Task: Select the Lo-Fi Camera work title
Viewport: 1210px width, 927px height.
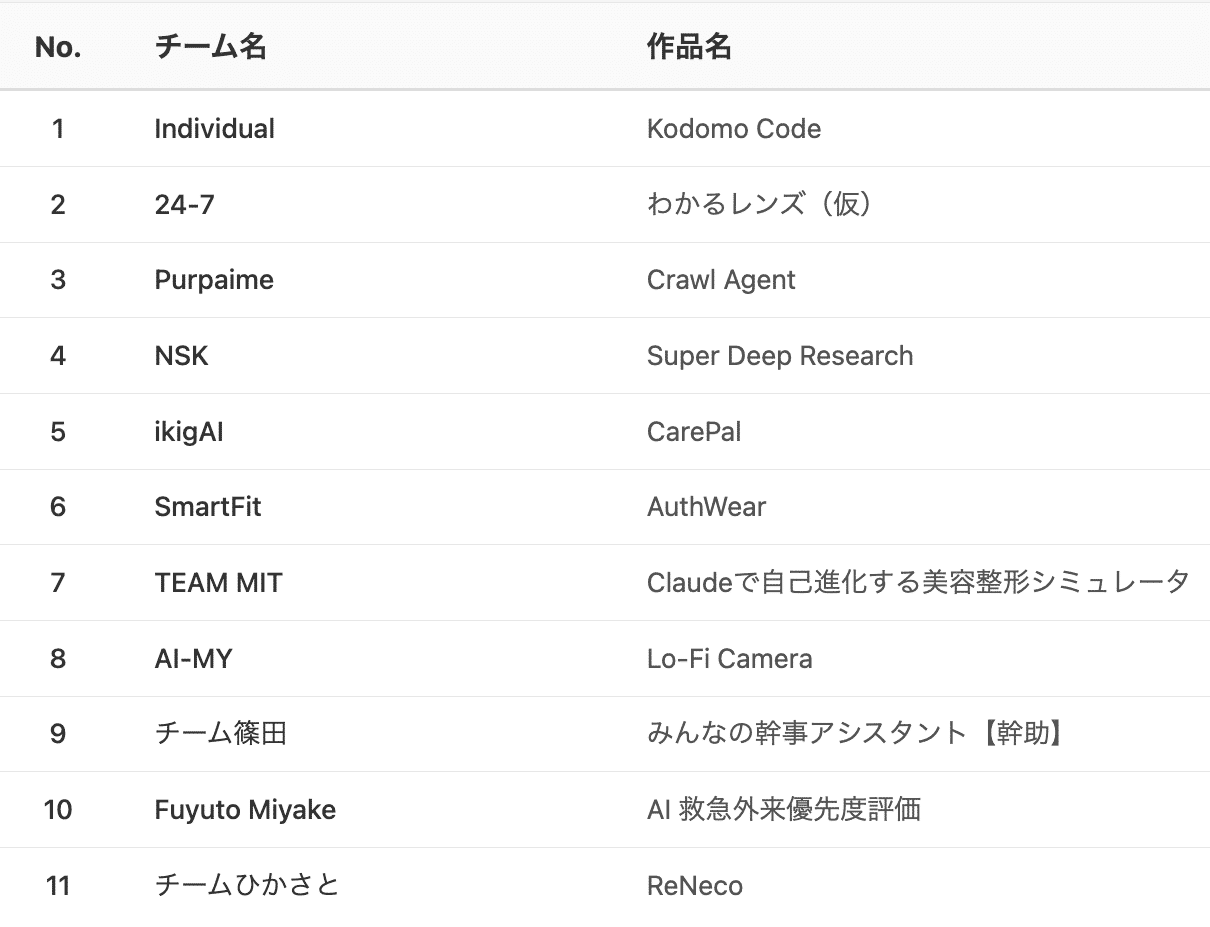Action: (729, 659)
